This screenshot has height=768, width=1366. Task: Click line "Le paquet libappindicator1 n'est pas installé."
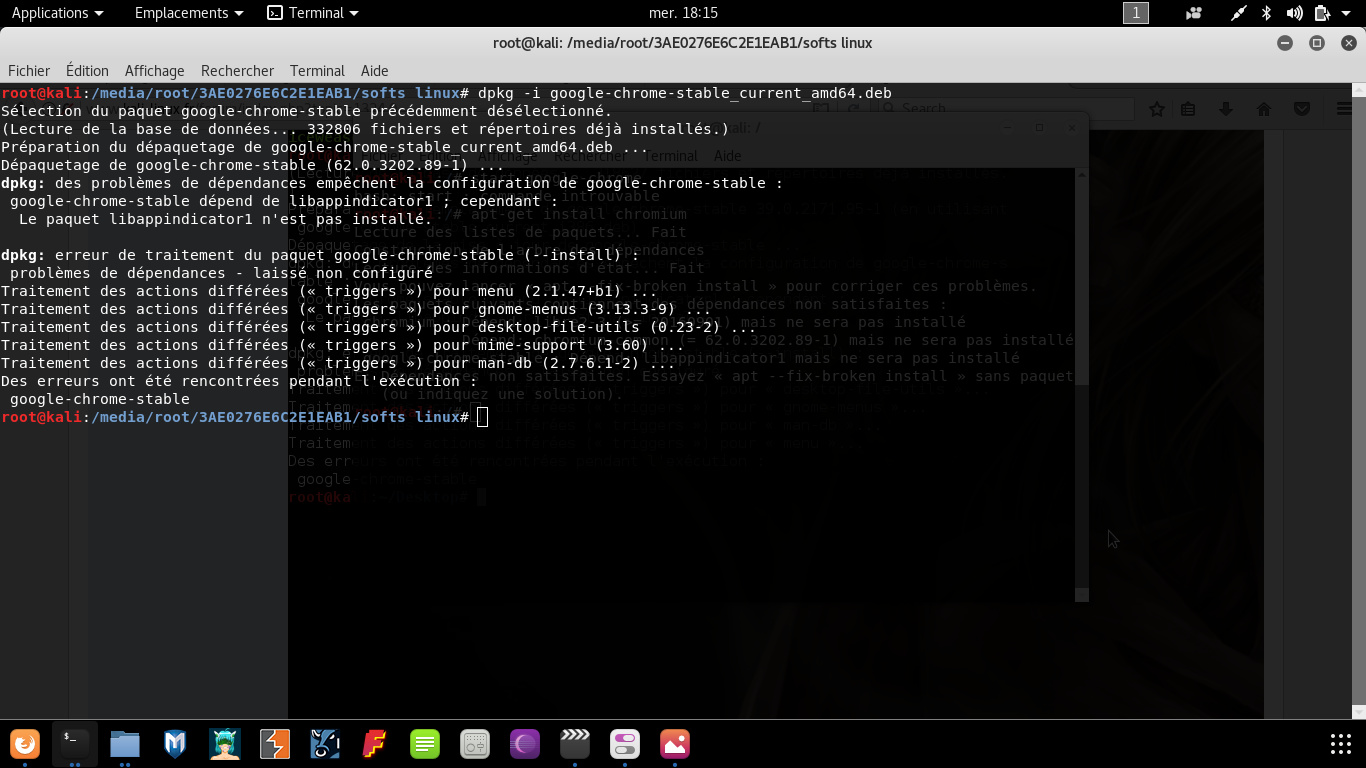[x=225, y=219]
